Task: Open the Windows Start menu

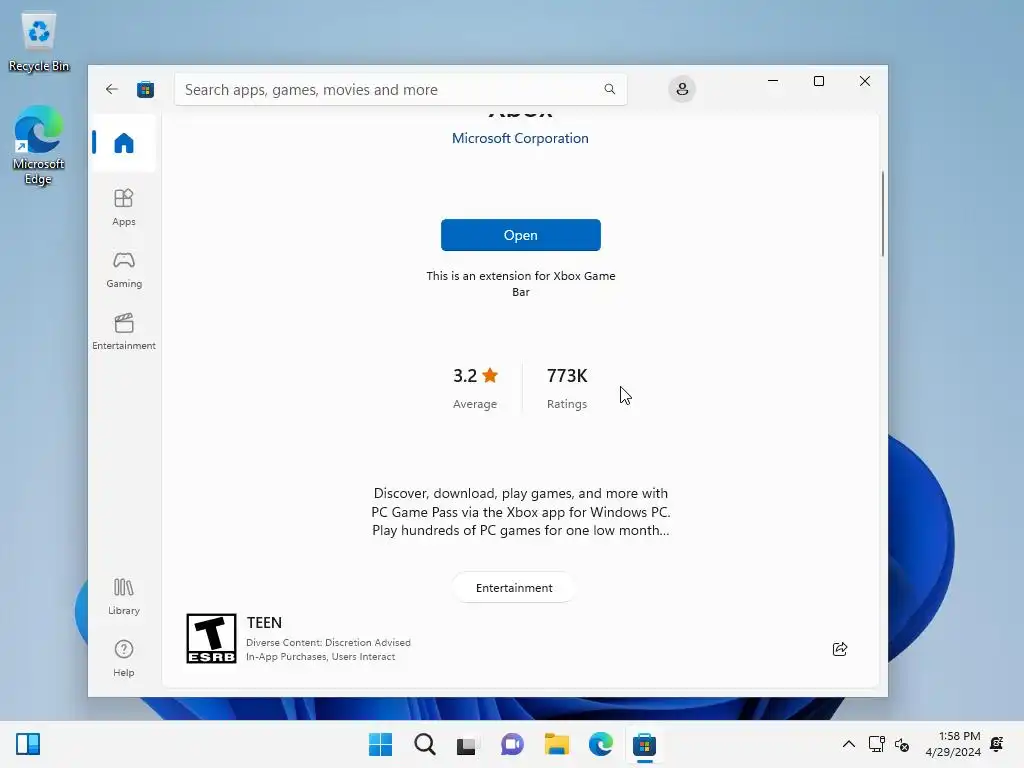Action: 380,744
